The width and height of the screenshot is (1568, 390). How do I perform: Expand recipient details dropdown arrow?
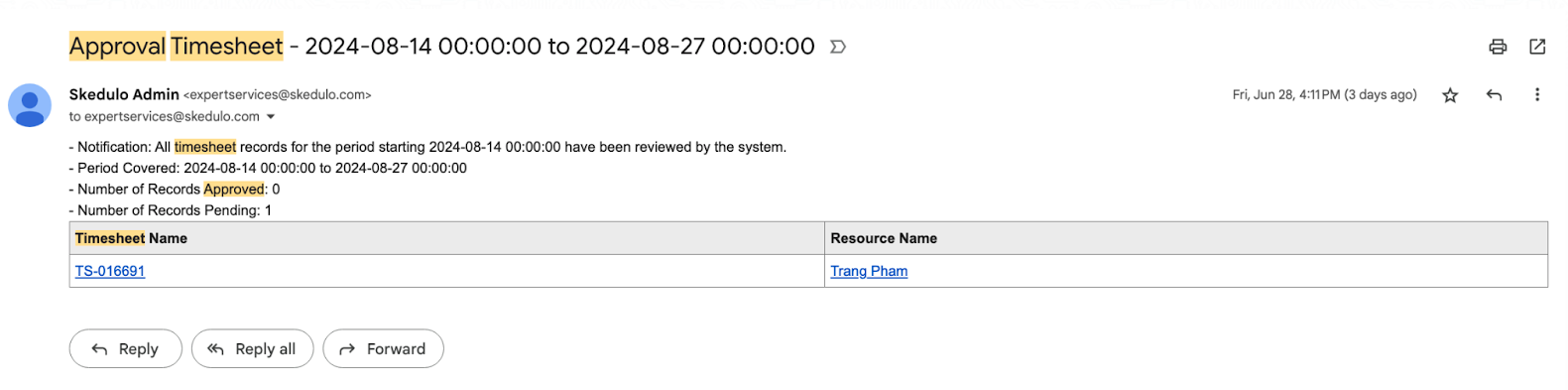pyautogui.click(x=271, y=117)
